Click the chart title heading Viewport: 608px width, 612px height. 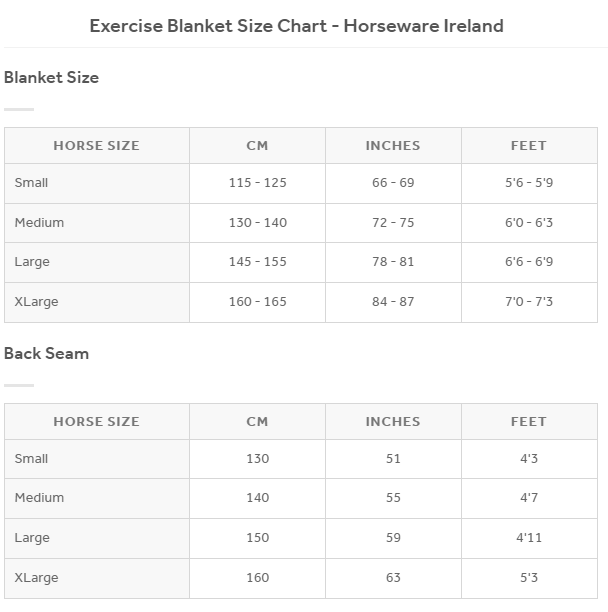296,25
